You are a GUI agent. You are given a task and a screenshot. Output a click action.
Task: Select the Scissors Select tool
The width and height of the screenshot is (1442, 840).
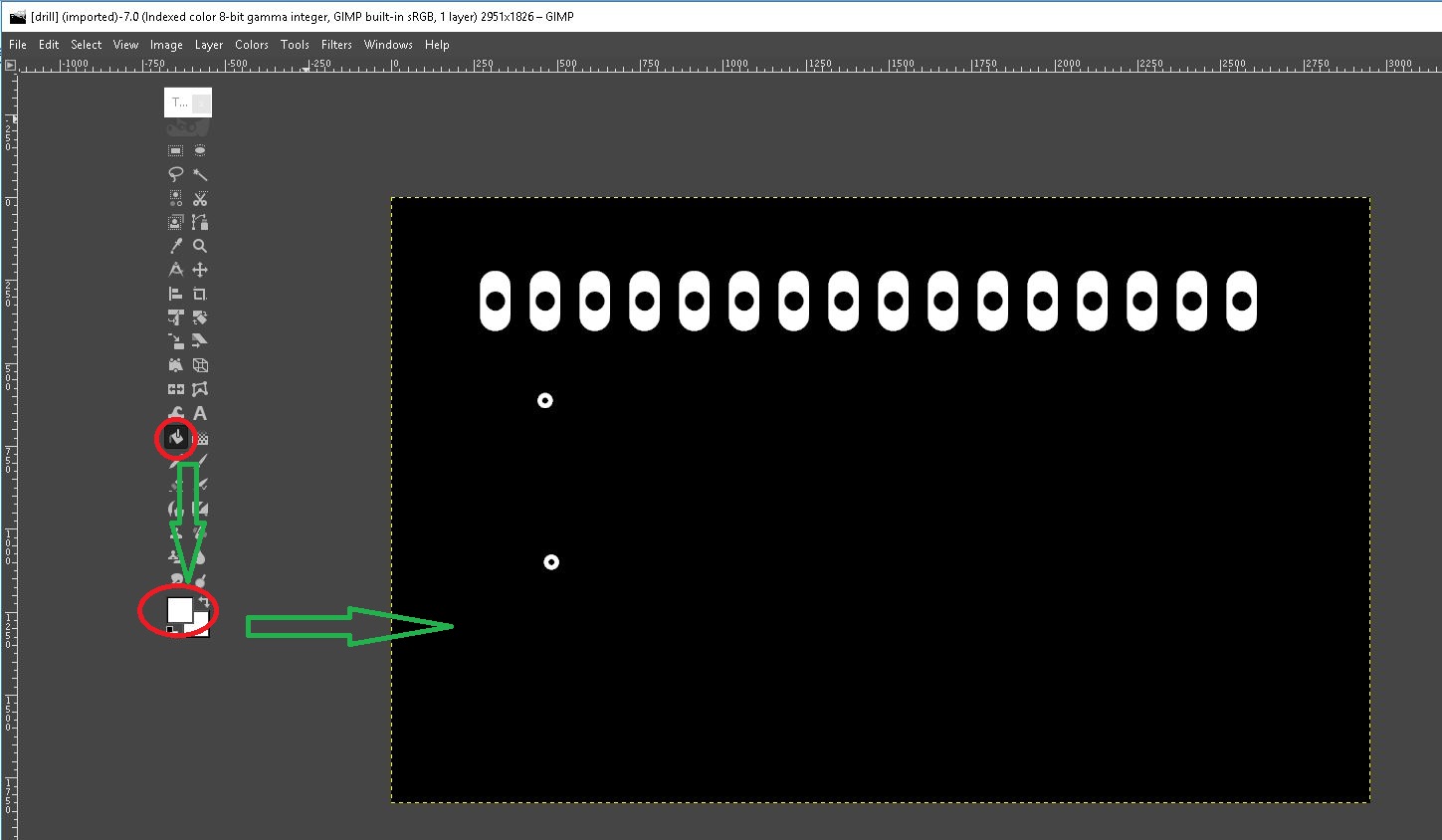pos(200,198)
